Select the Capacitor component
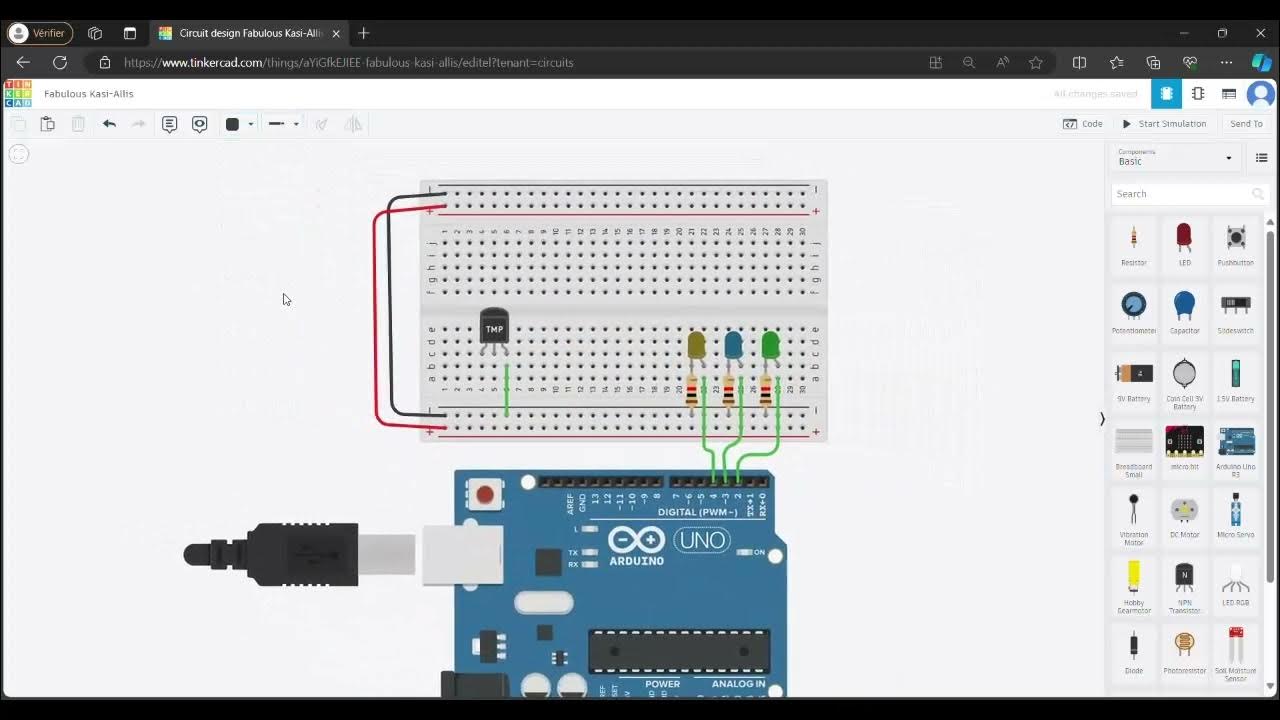The height and width of the screenshot is (720, 1280). 1184,311
